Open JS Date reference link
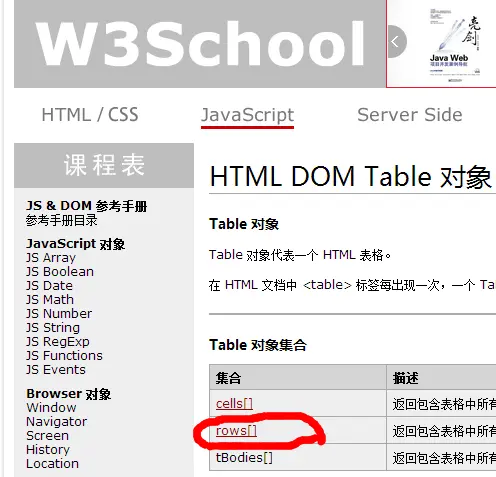Screen dimensions: 496x477 [49, 286]
